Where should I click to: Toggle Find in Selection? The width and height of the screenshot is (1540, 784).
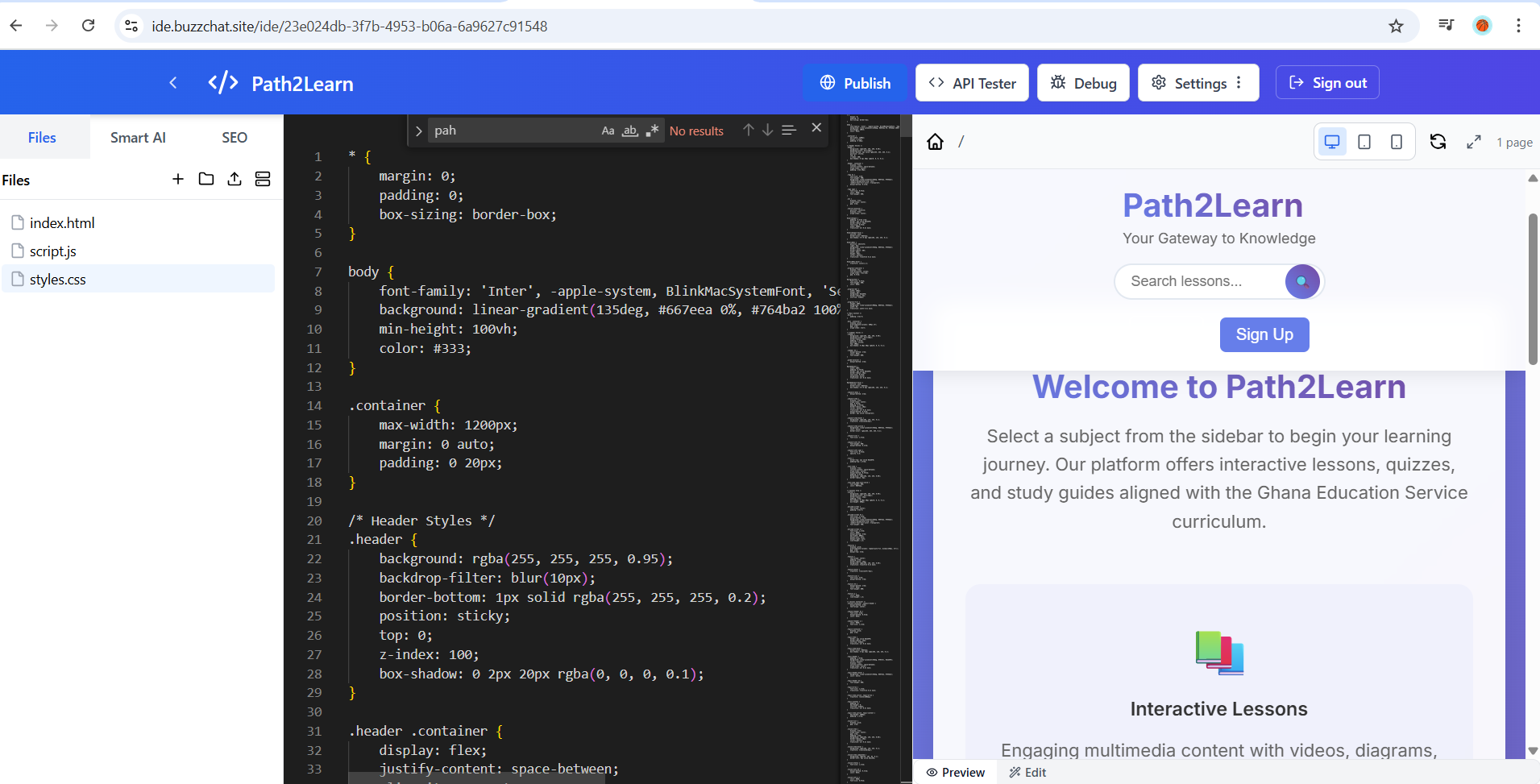point(789,130)
